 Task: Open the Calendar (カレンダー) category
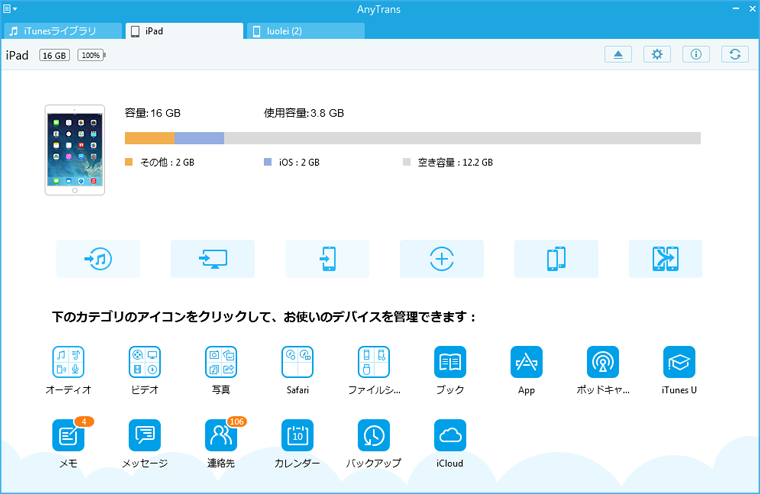[x=297, y=435]
